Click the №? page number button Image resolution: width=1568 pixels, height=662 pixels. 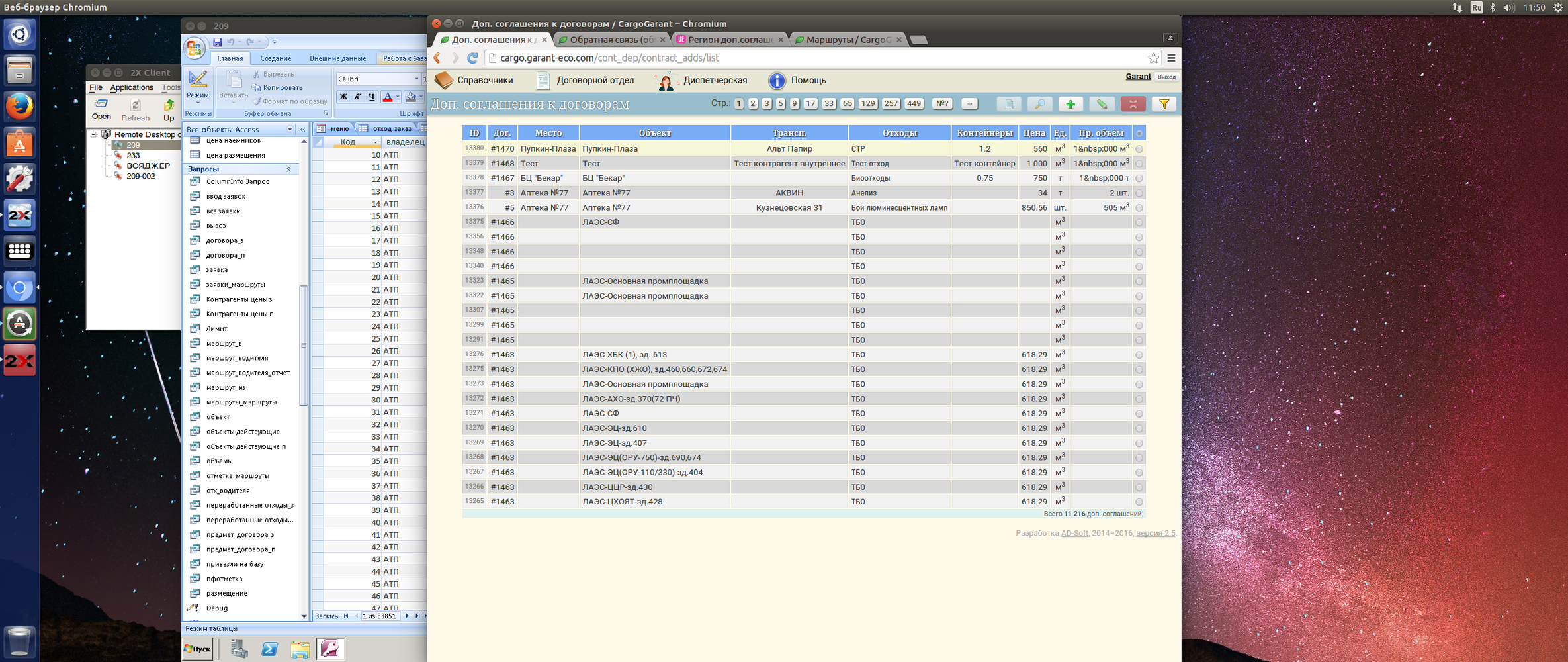pyautogui.click(x=942, y=103)
